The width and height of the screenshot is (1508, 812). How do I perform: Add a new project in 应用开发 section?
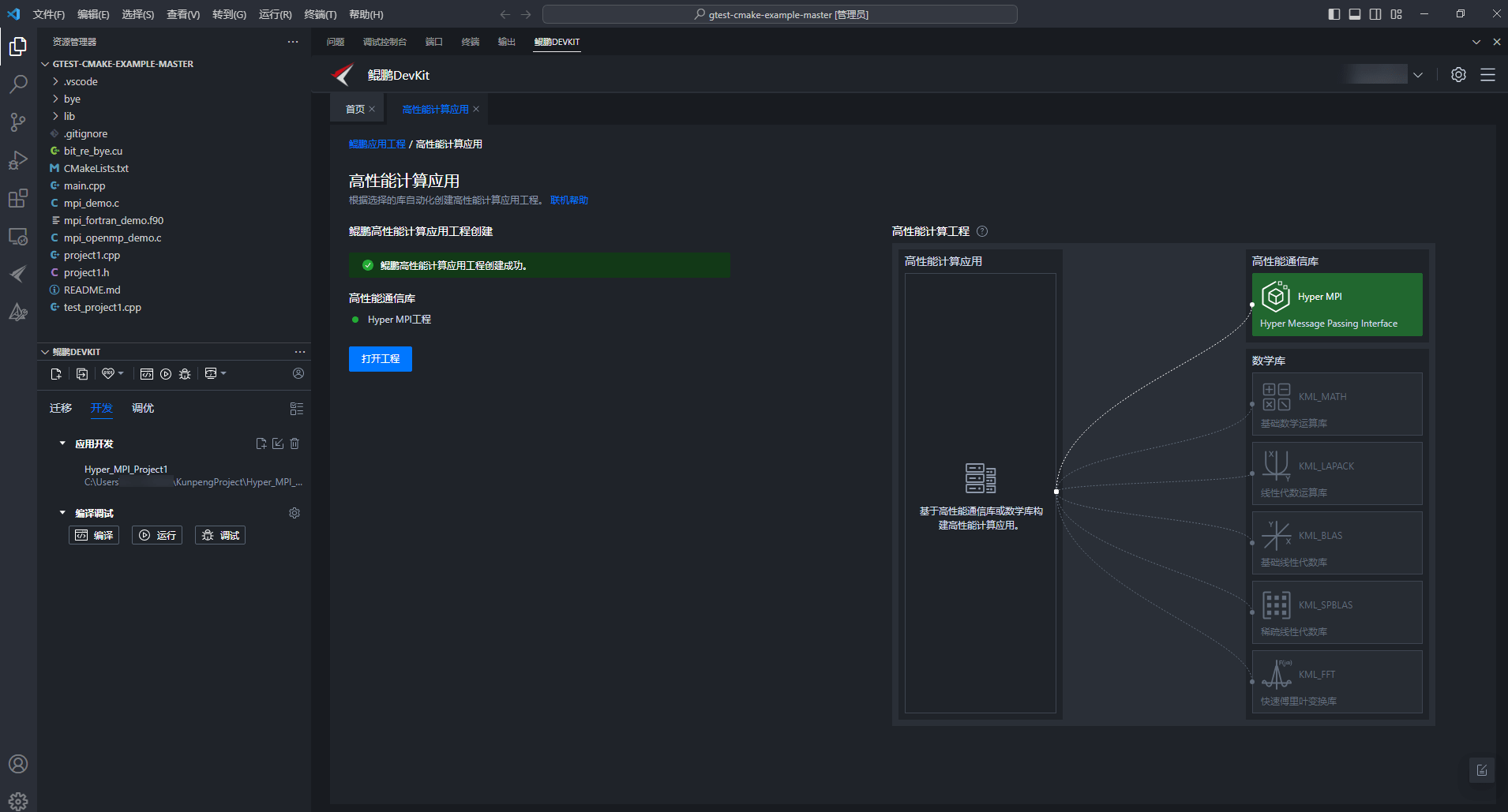[x=261, y=443]
